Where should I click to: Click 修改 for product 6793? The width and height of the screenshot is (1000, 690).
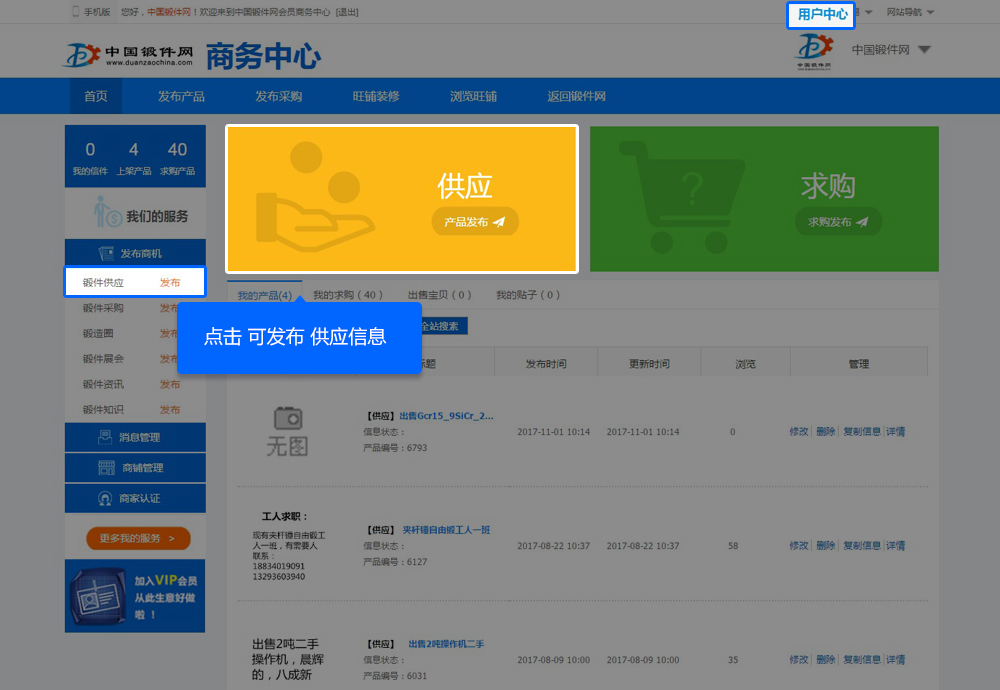pos(798,432)
